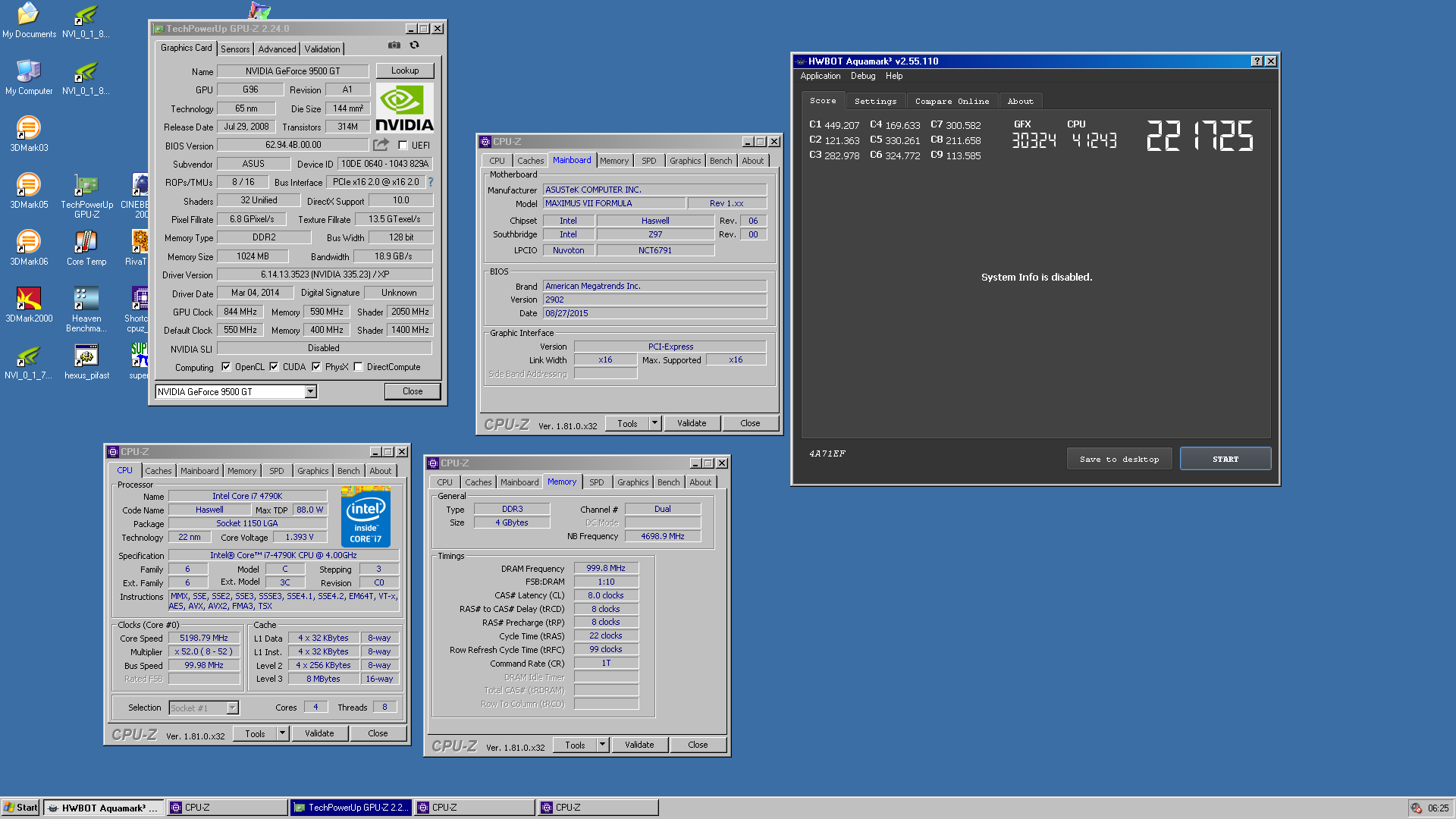Click Save to desktop in Aquamark

[x=1119, y=459]
